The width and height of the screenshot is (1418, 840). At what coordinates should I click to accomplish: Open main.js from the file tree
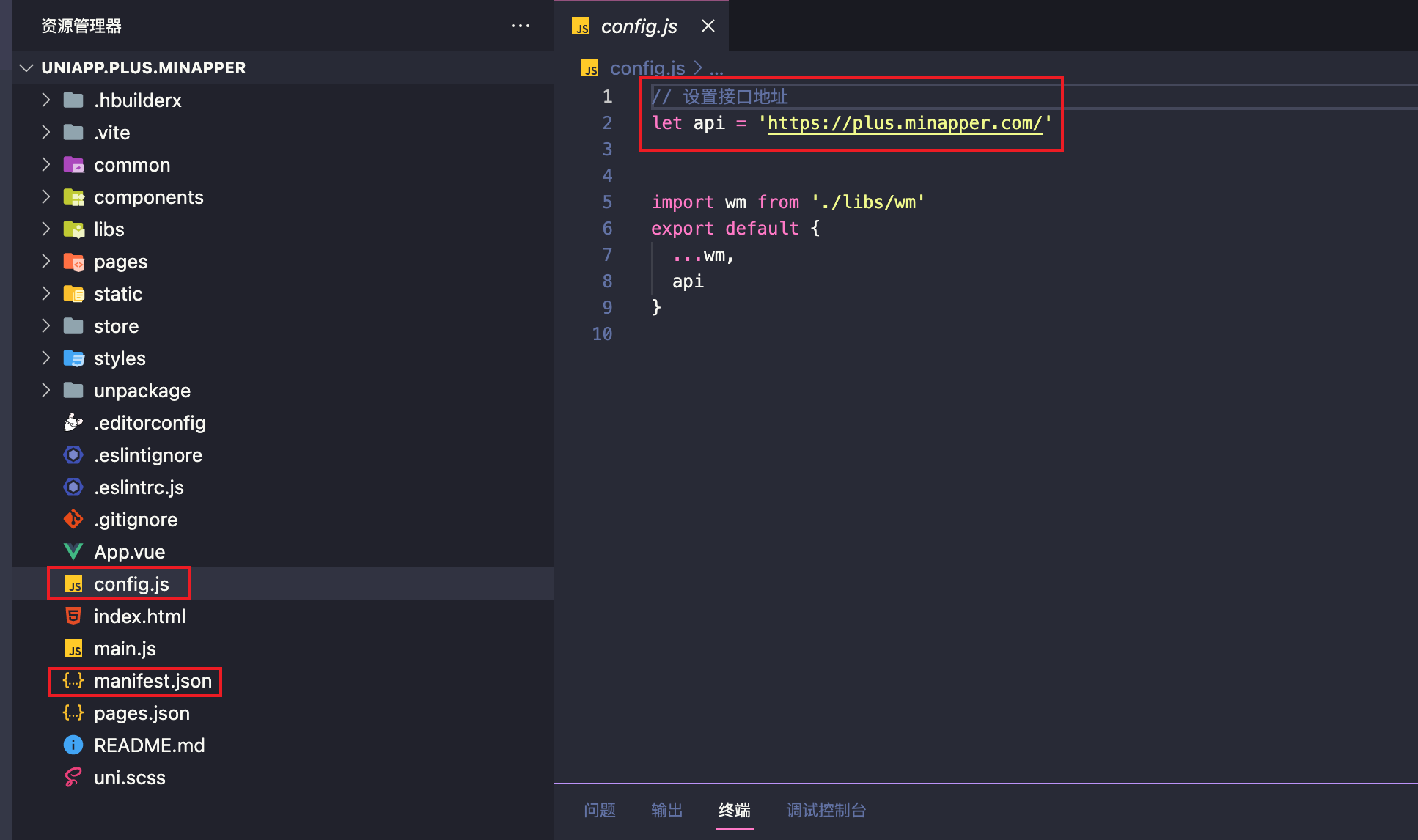(x=125, y=649)
